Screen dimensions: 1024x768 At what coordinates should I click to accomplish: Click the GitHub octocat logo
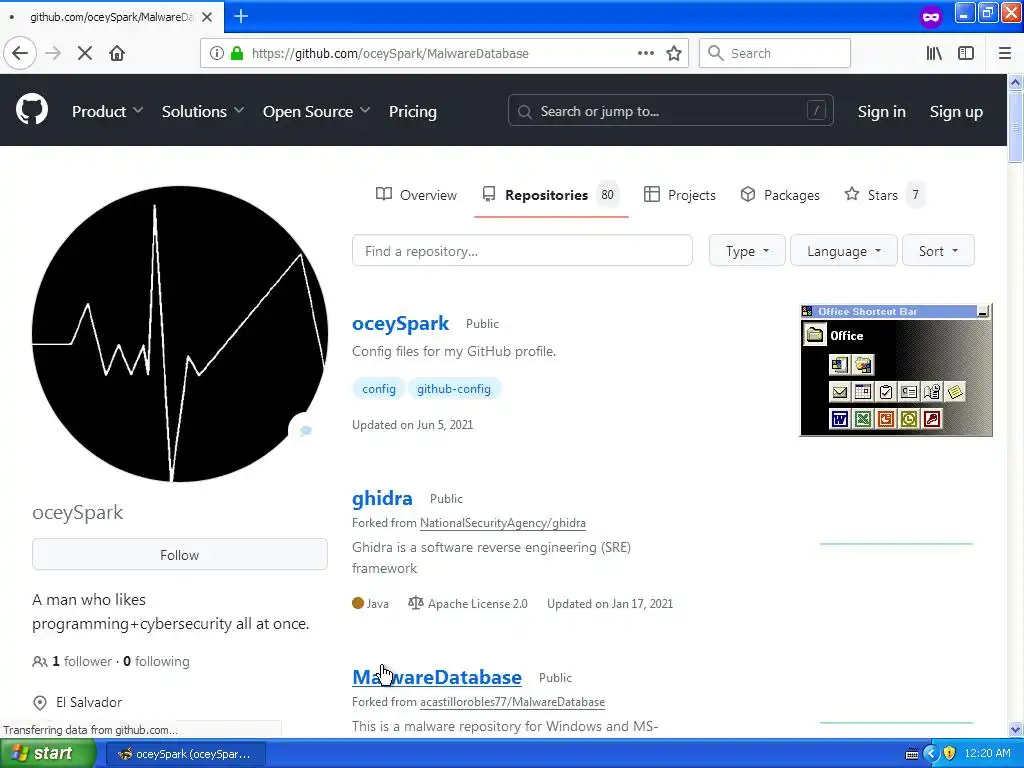coord(32,109)
